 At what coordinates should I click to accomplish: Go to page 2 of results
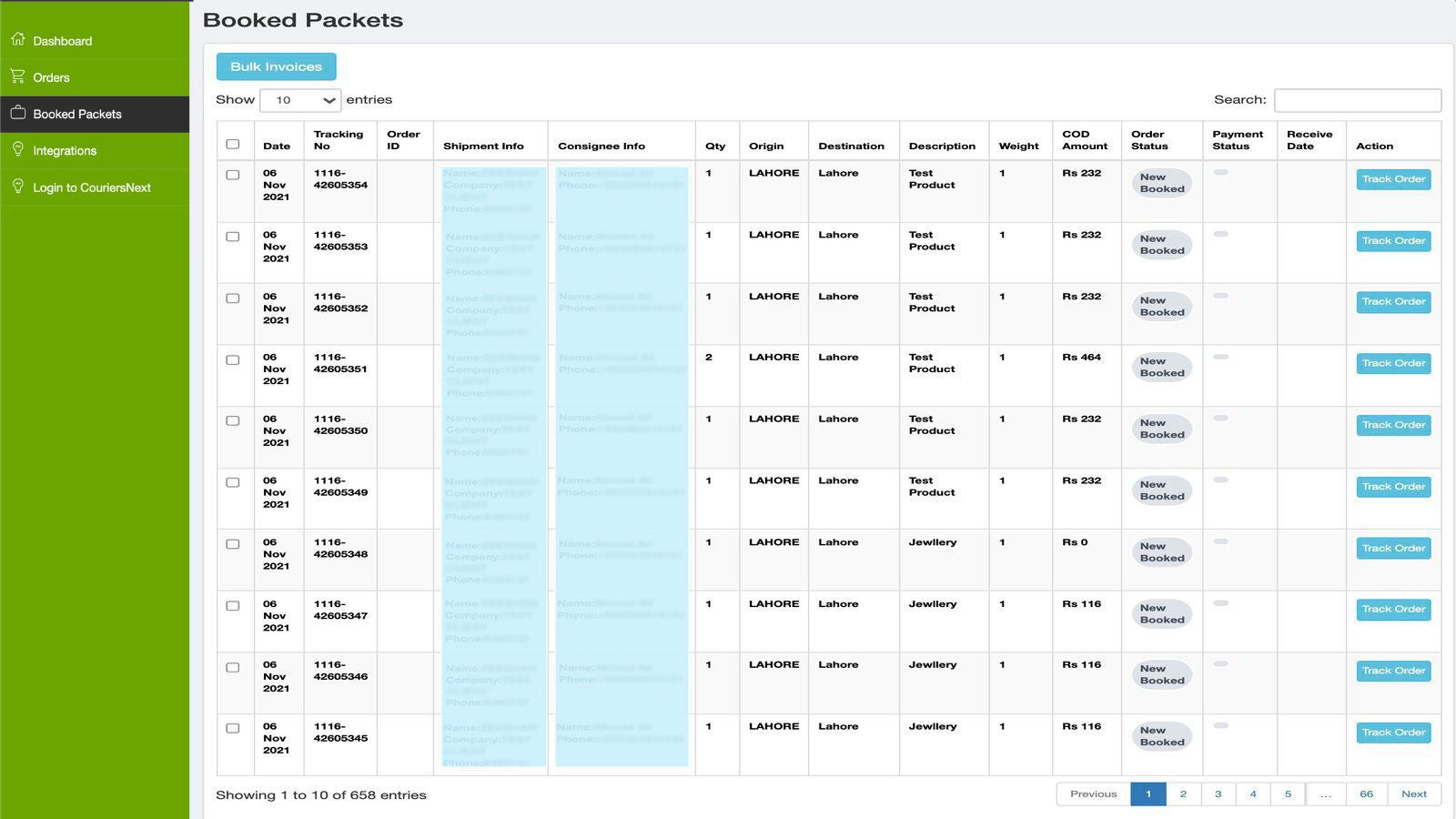(1183, 794)
